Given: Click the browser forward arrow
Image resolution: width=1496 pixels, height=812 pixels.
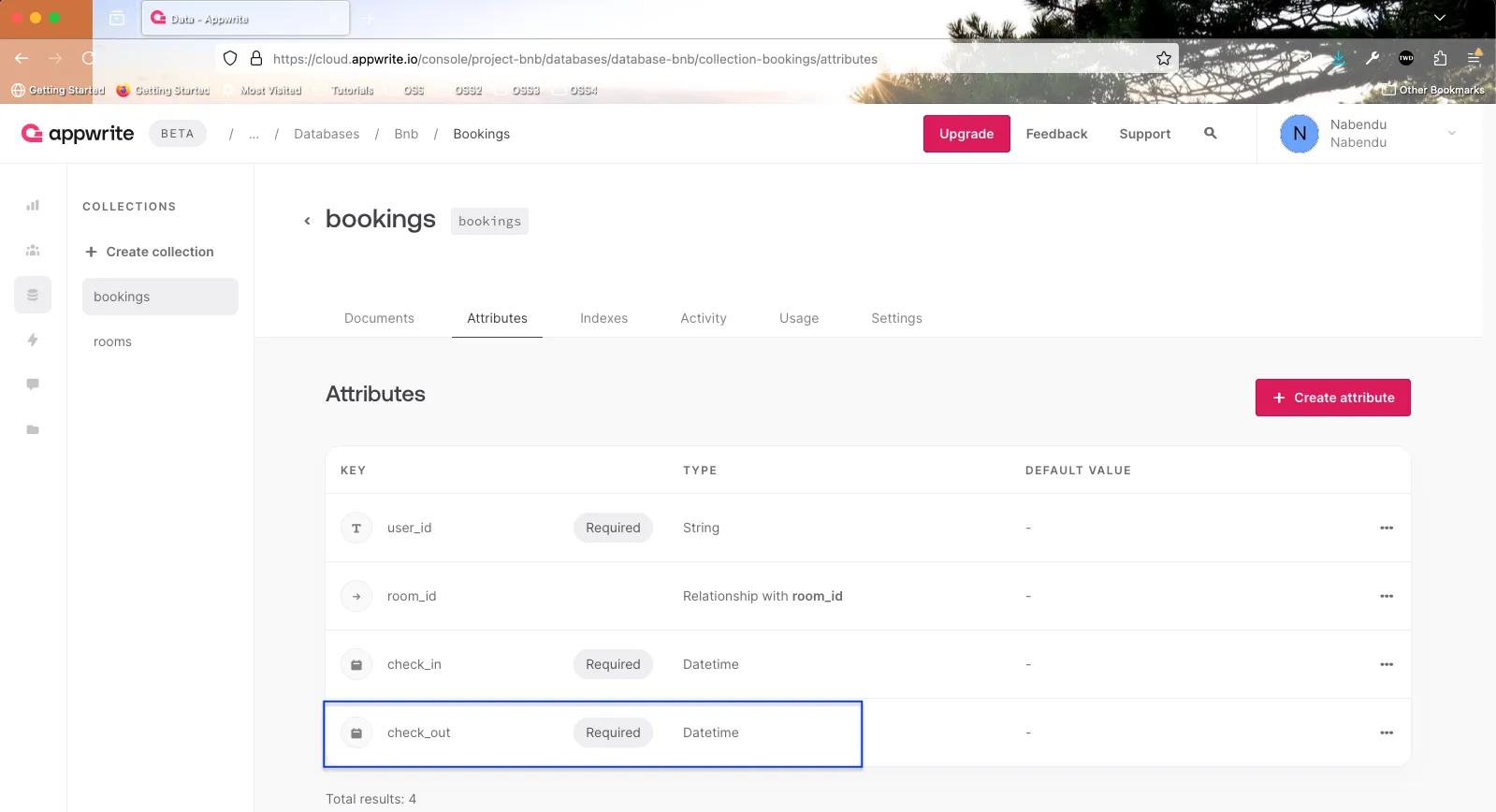Looking at the screenshot, I should pyautogui.click(x=55, y=58).
